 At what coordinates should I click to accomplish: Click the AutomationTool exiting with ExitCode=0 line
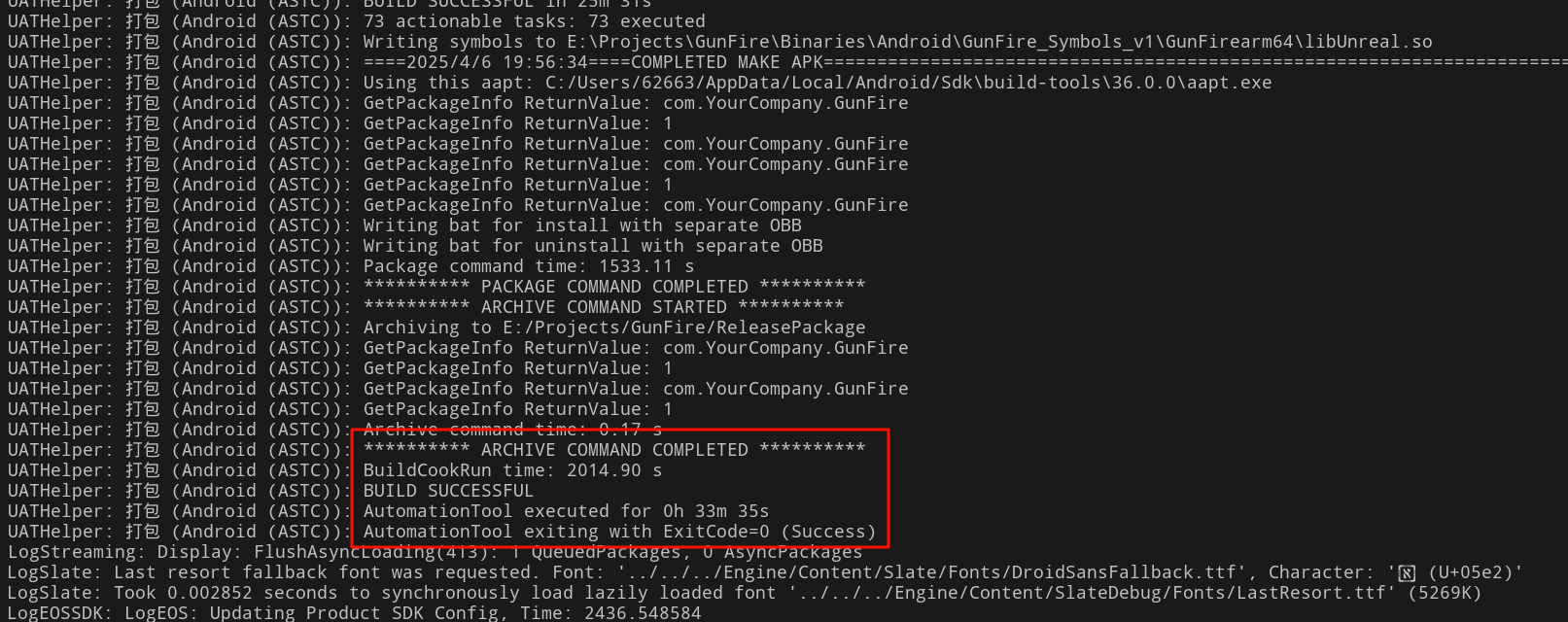pos(619,532)
